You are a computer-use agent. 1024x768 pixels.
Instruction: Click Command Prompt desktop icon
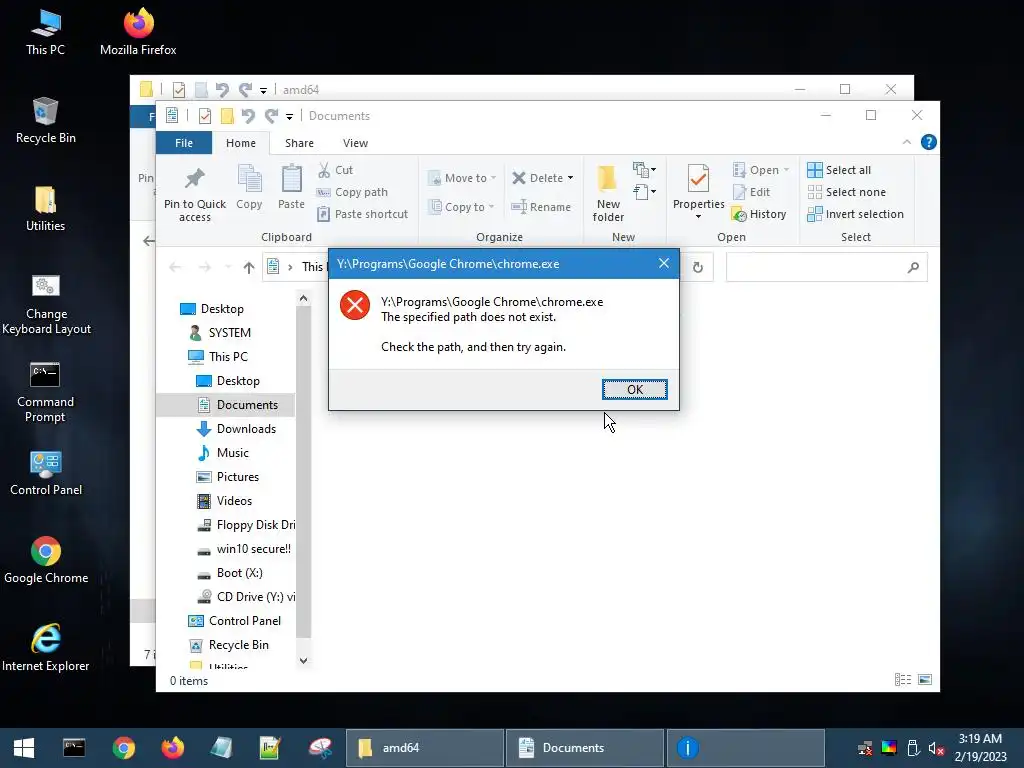[x=45, y=392]
